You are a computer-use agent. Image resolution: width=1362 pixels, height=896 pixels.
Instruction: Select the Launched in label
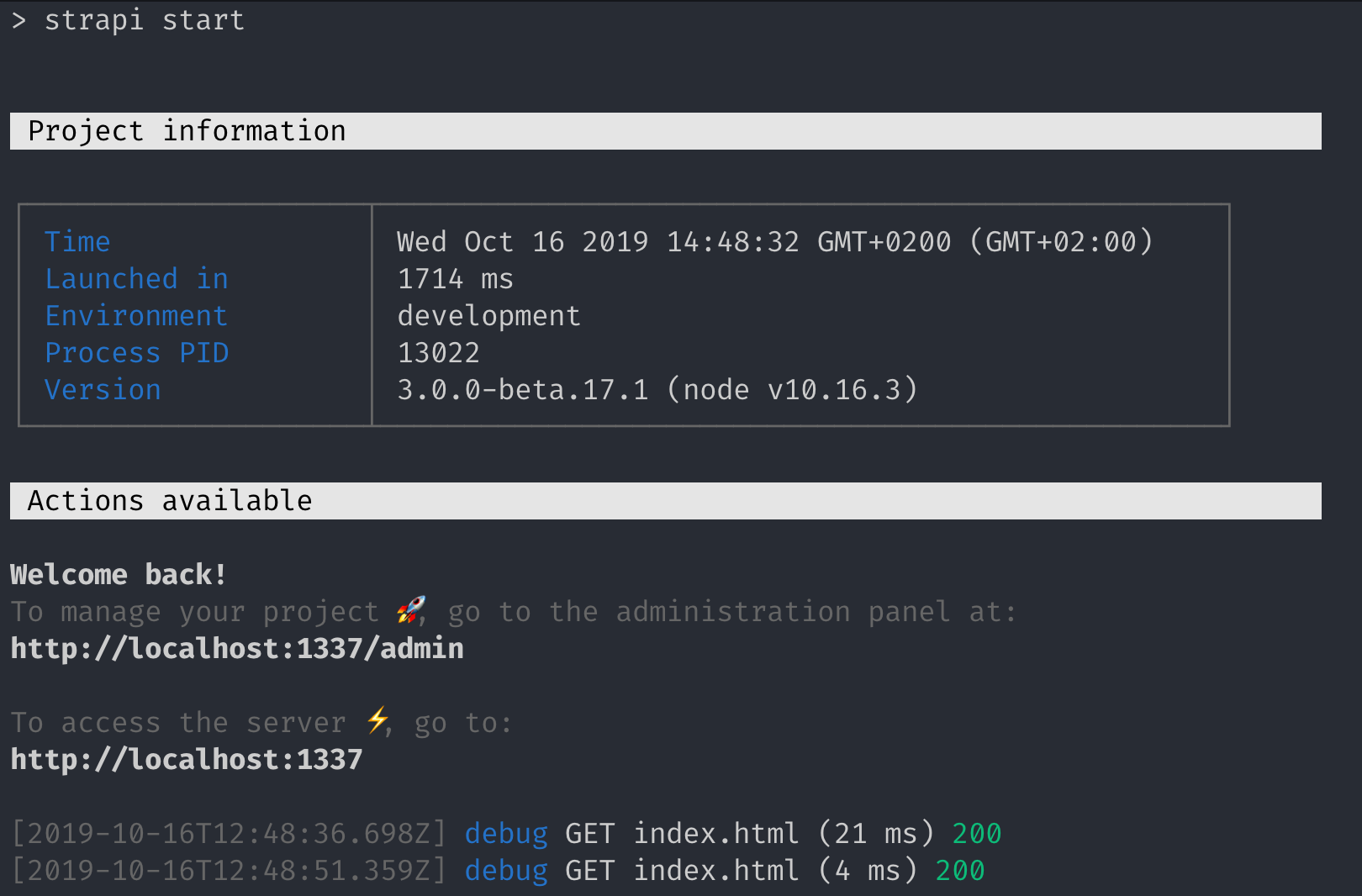pos(136,279)
